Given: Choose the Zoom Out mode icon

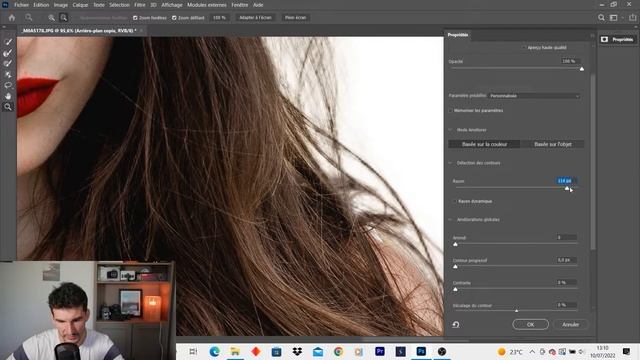Looking at the screenshot, I should [x=64, y=18].
